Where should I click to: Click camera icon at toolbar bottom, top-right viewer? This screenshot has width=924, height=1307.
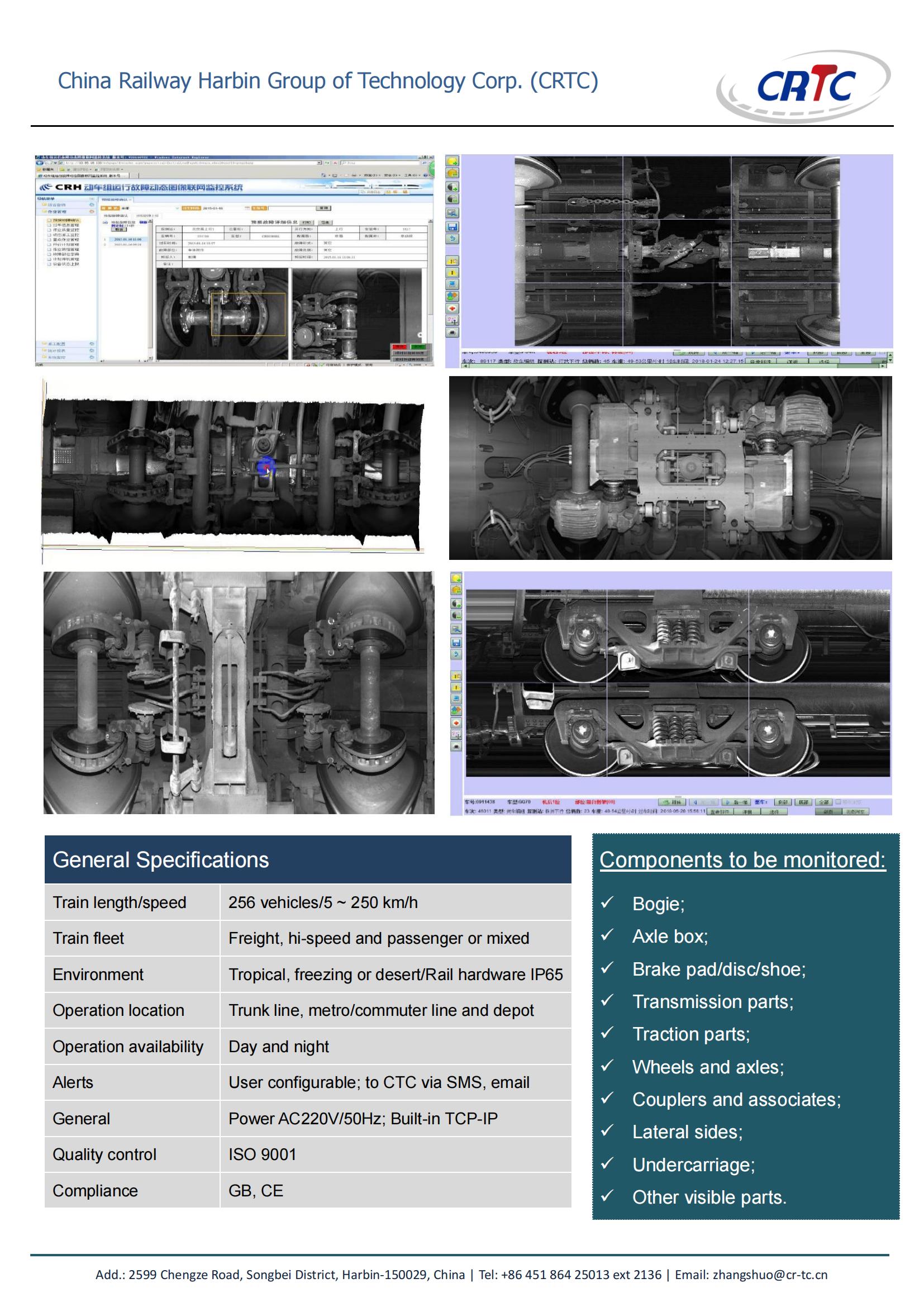tap(453, 332)
